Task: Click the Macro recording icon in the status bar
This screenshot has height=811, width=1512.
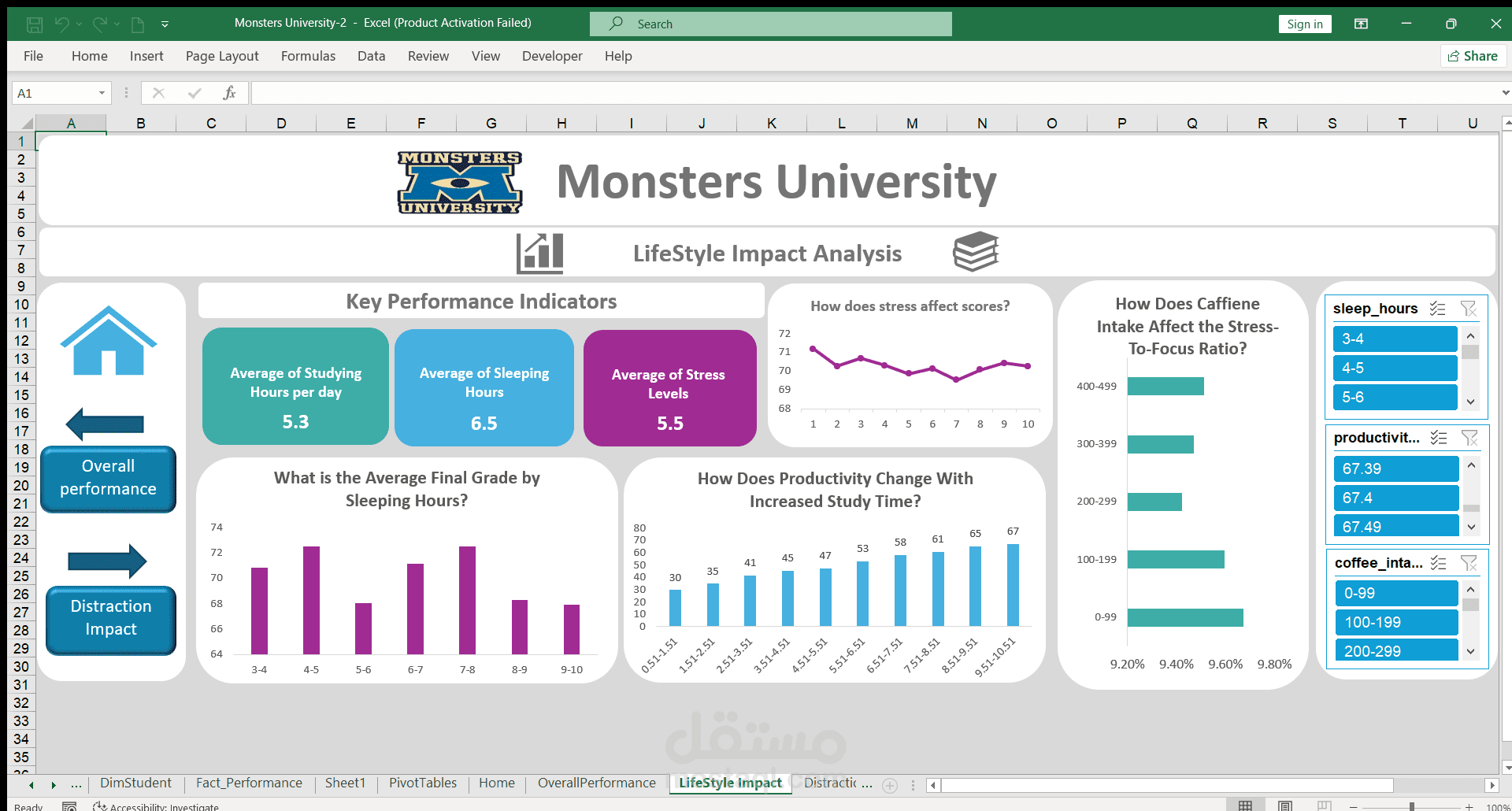Action: pos(69,806)
